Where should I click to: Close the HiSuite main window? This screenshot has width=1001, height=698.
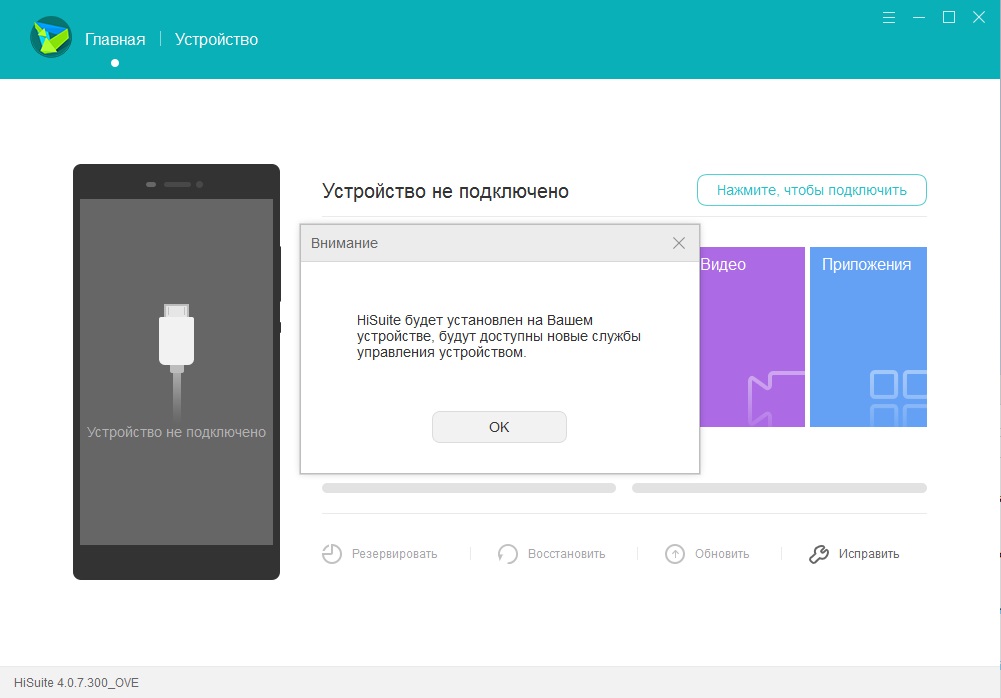pyautogui.click(x=979, y=18)
